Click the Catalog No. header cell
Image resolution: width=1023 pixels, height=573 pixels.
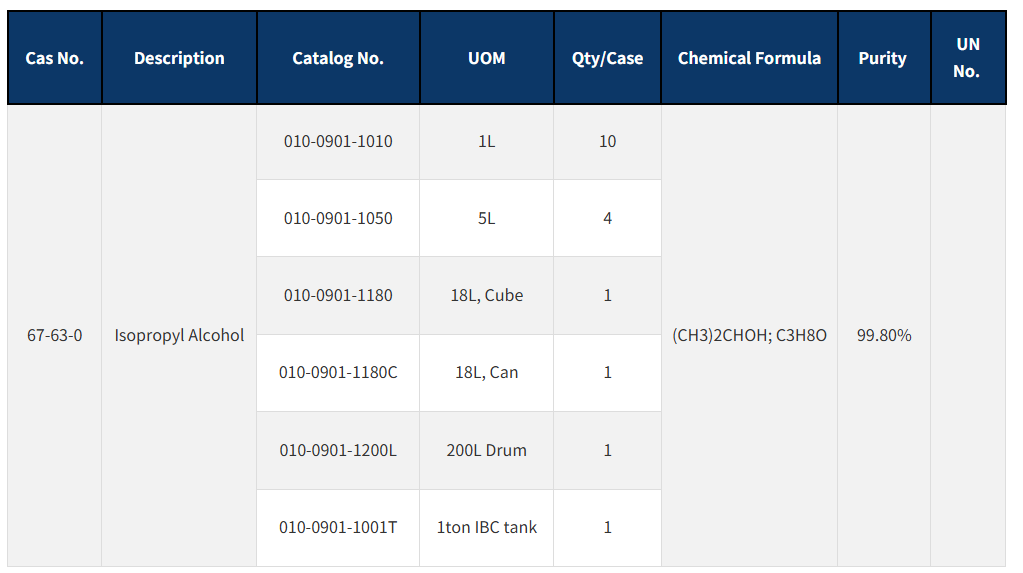pos(338,58)
